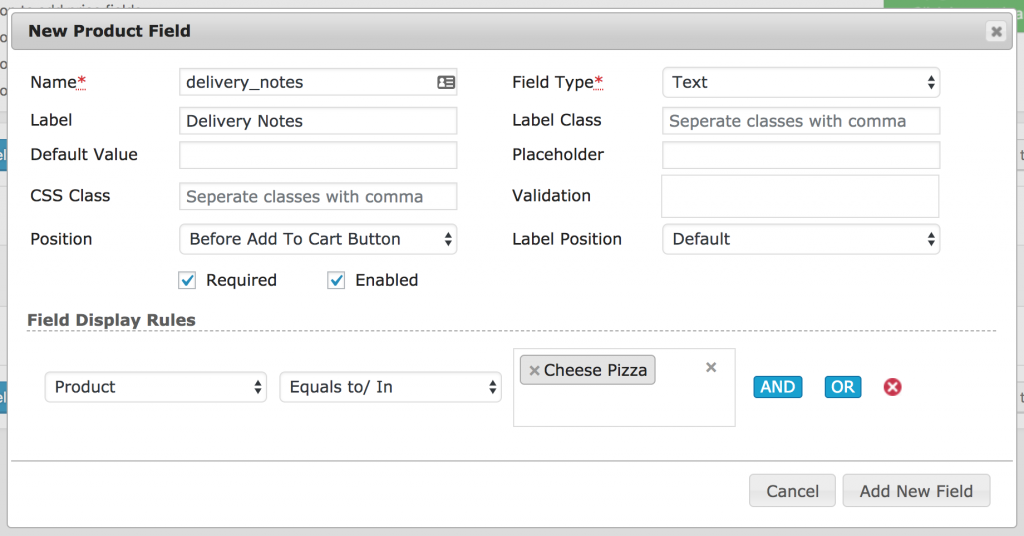Focus the Default Value input
Screen dimensions: 1024x536
tap(318, 155)
